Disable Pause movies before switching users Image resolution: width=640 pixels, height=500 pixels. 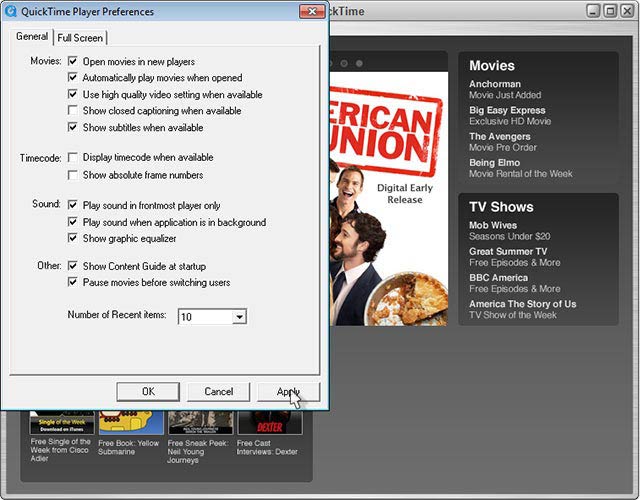[73, 283]
